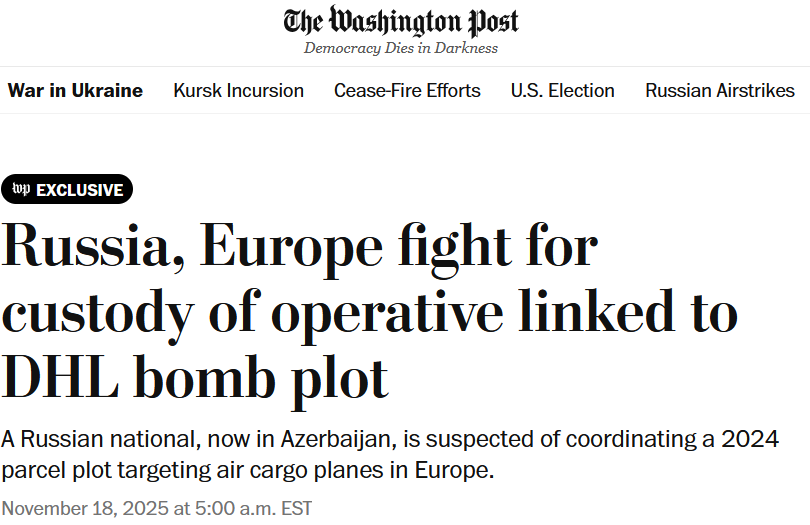Click the 5:00 a.m. EST timestamp
810x525 pixels.
point(248,506)
